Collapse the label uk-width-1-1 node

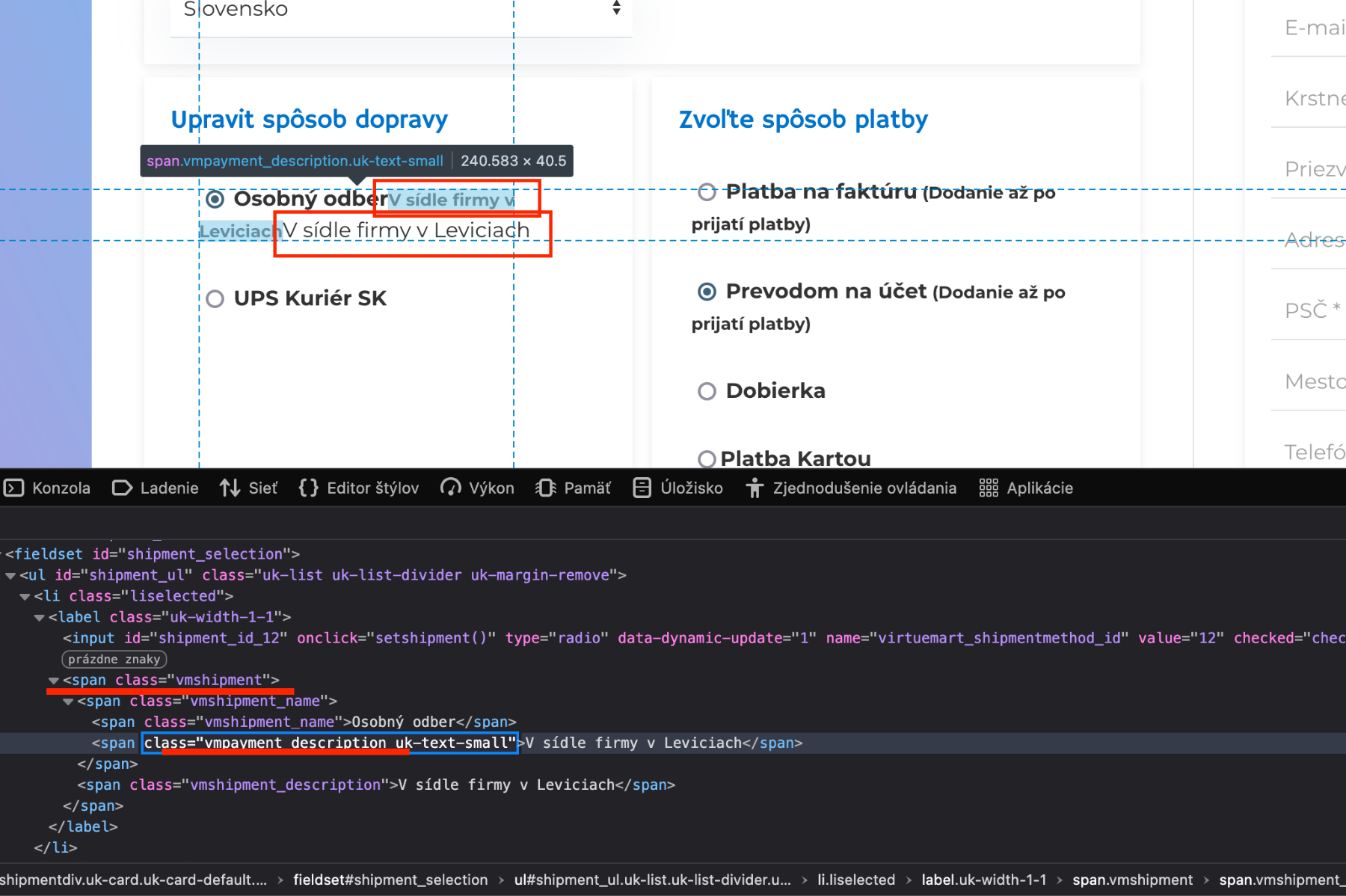(39, 618)
